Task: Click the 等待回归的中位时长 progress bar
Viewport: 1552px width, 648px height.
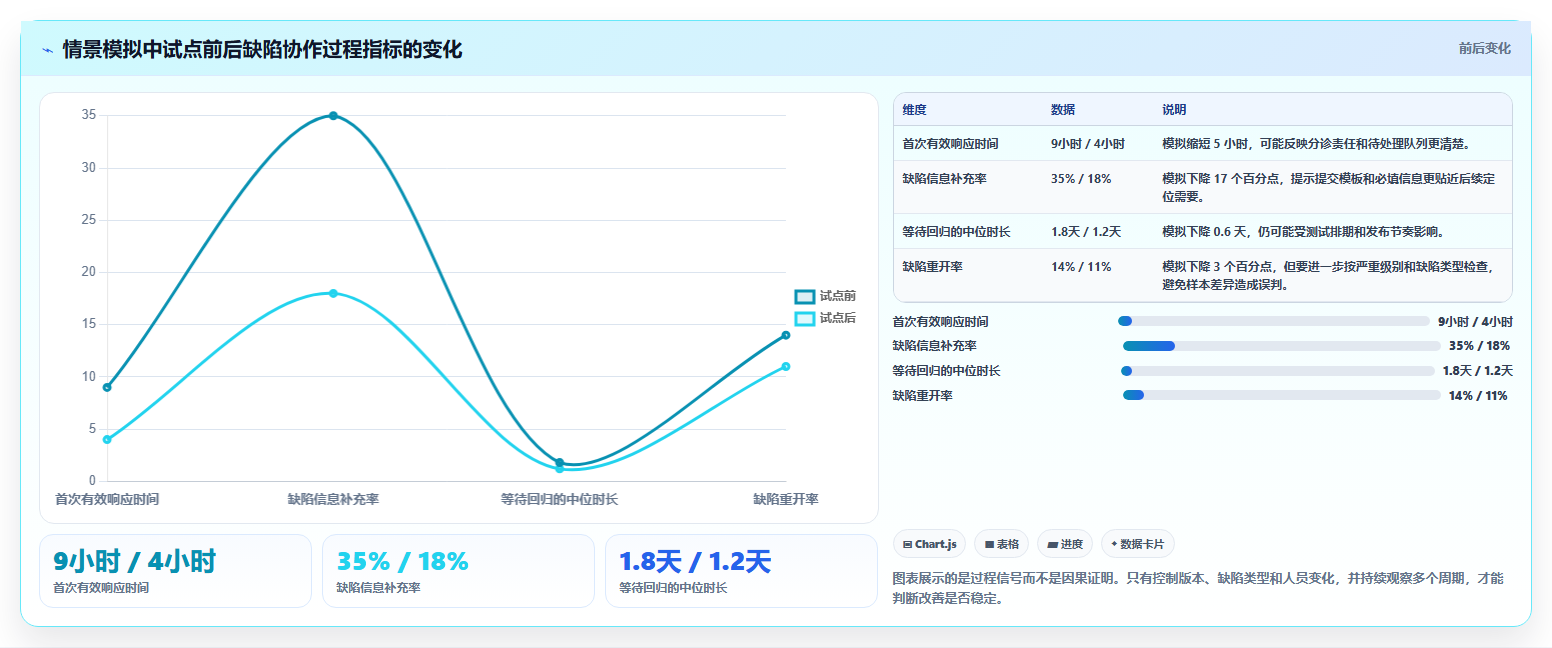Action: click(1278, 371)
